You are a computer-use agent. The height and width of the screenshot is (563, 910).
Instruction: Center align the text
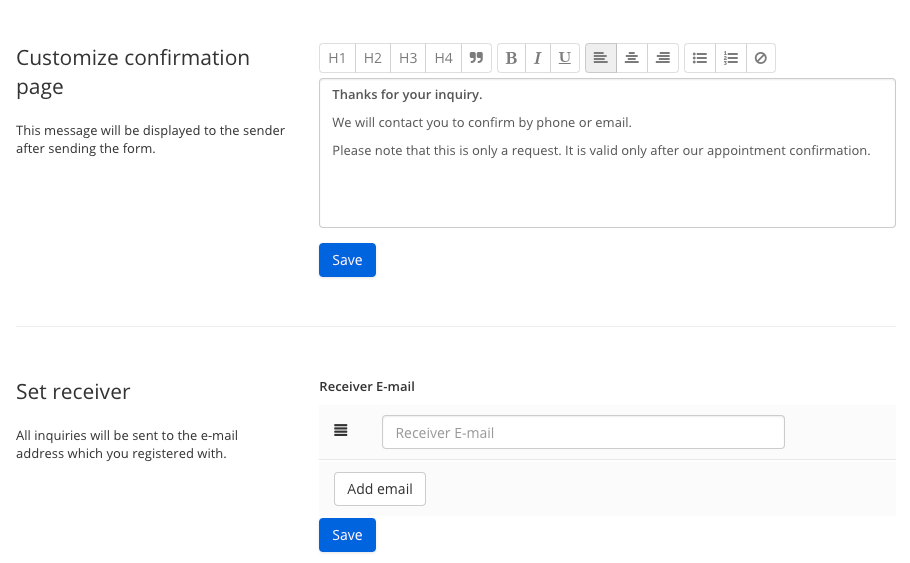[631, 58]
